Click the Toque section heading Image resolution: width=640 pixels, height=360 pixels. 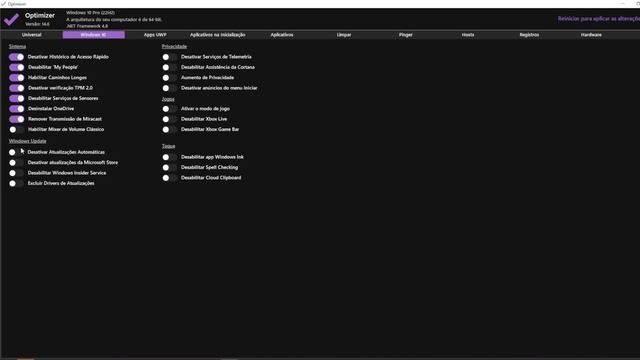pos(168,146)
